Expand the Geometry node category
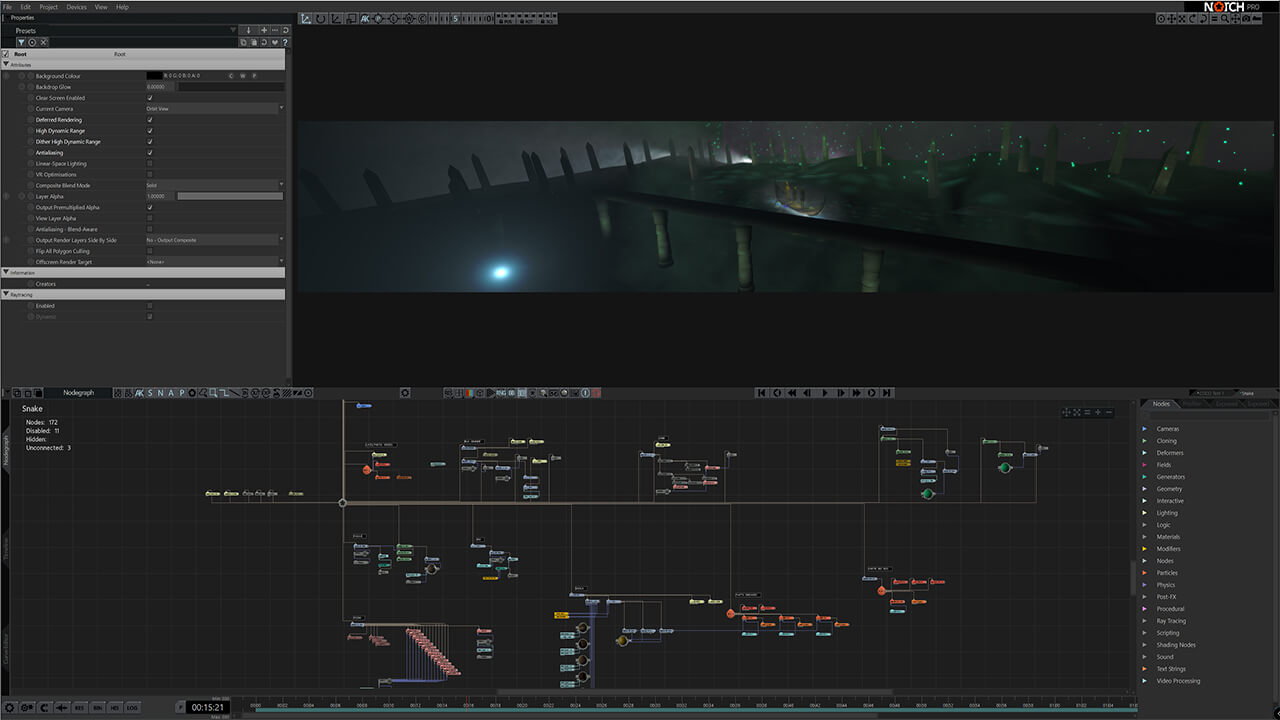Viewport: 1280px width, 720px height. 1145,489
